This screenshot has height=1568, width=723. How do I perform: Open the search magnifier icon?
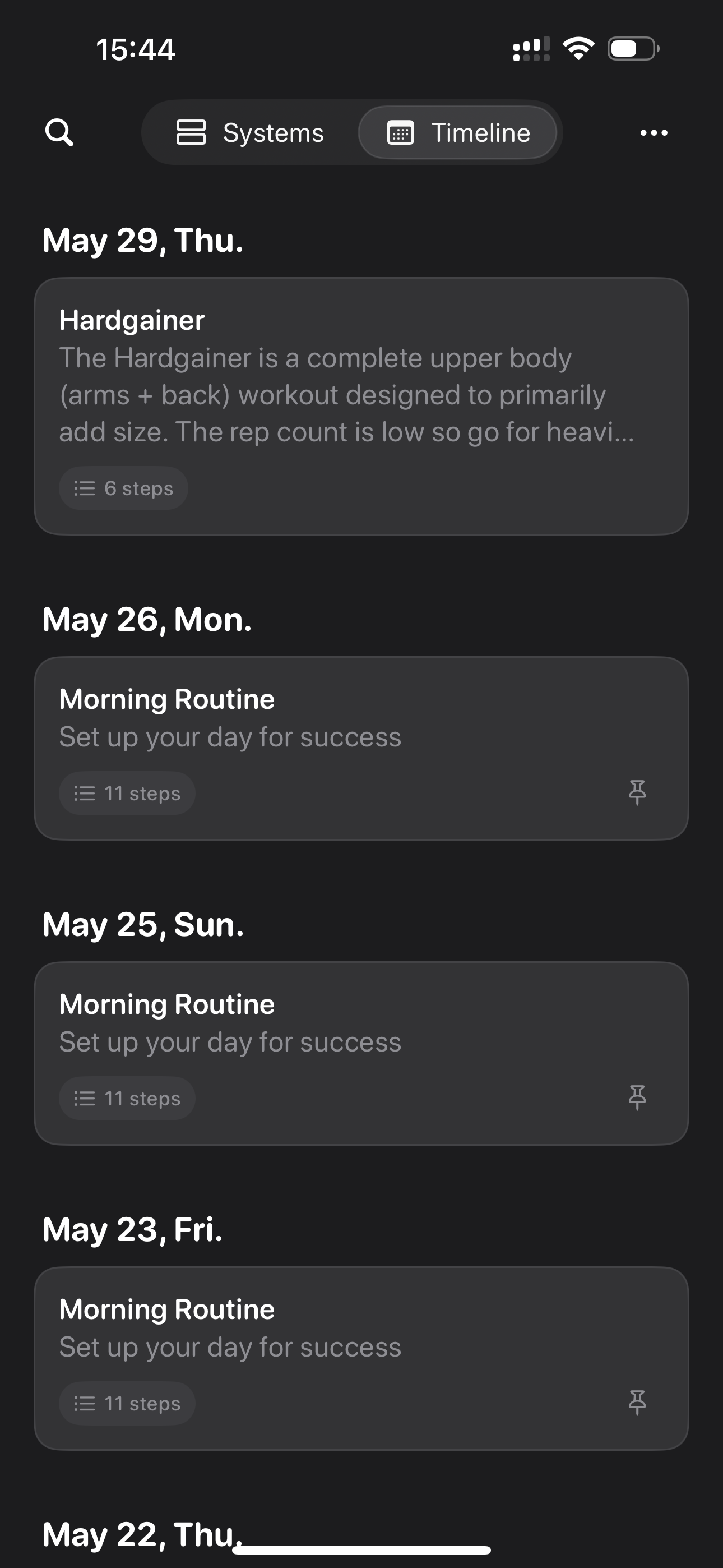tap(59, 132)
